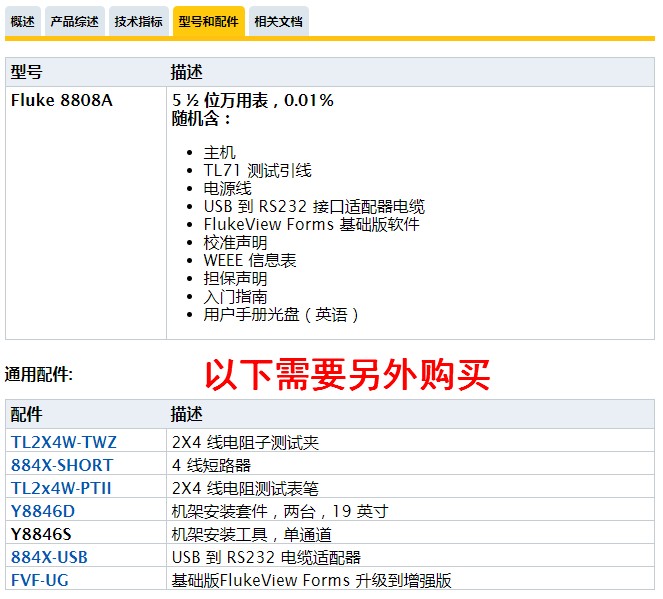
Task: Click the Fluke 8808A model name
Action: [x=62, y=100]
